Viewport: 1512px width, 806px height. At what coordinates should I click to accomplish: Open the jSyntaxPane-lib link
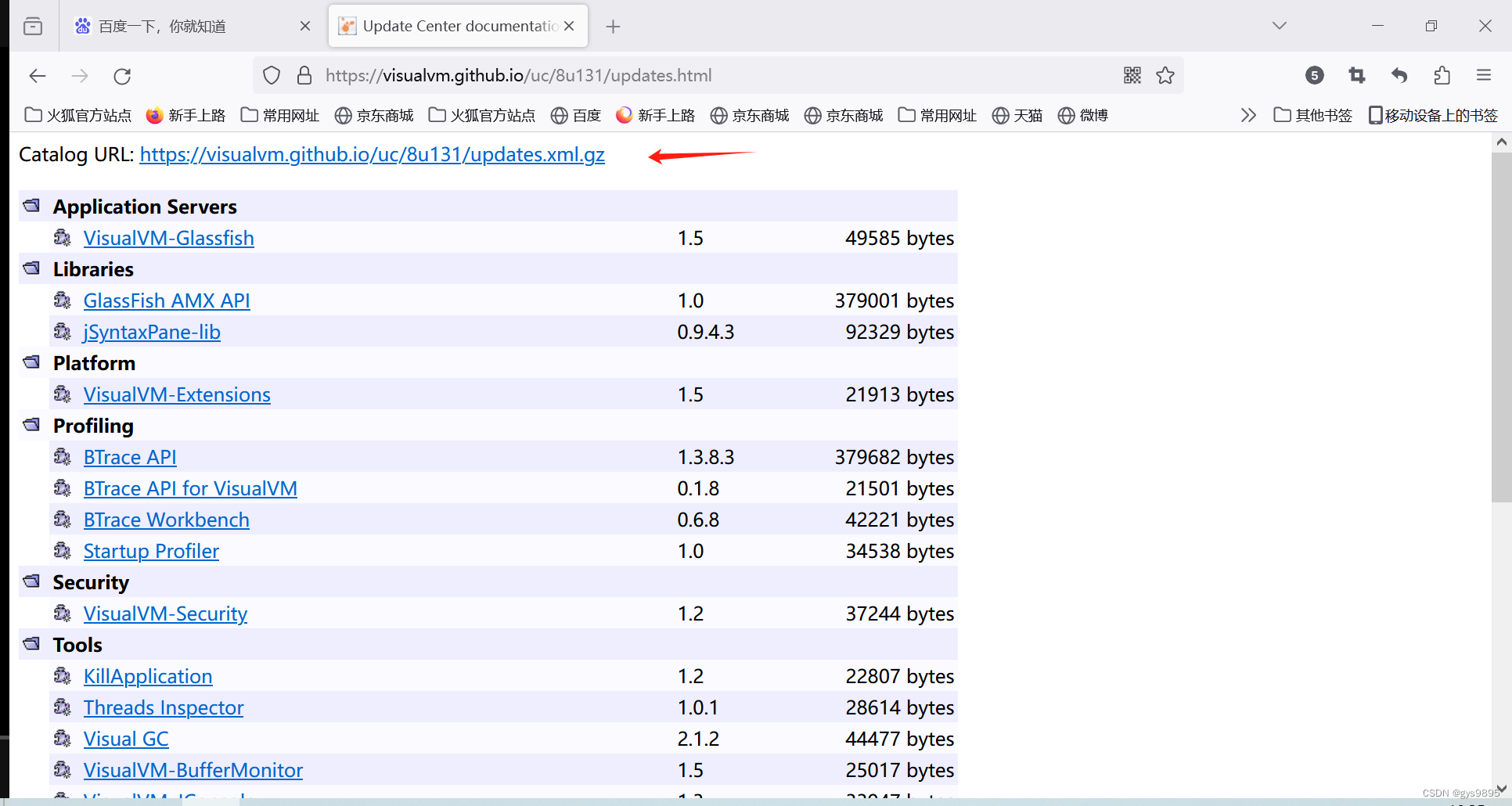[x=152, y=332]
